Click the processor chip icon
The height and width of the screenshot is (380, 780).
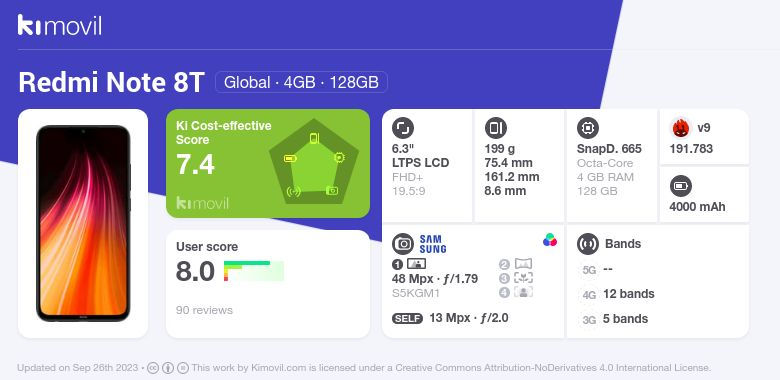point(587,128)
